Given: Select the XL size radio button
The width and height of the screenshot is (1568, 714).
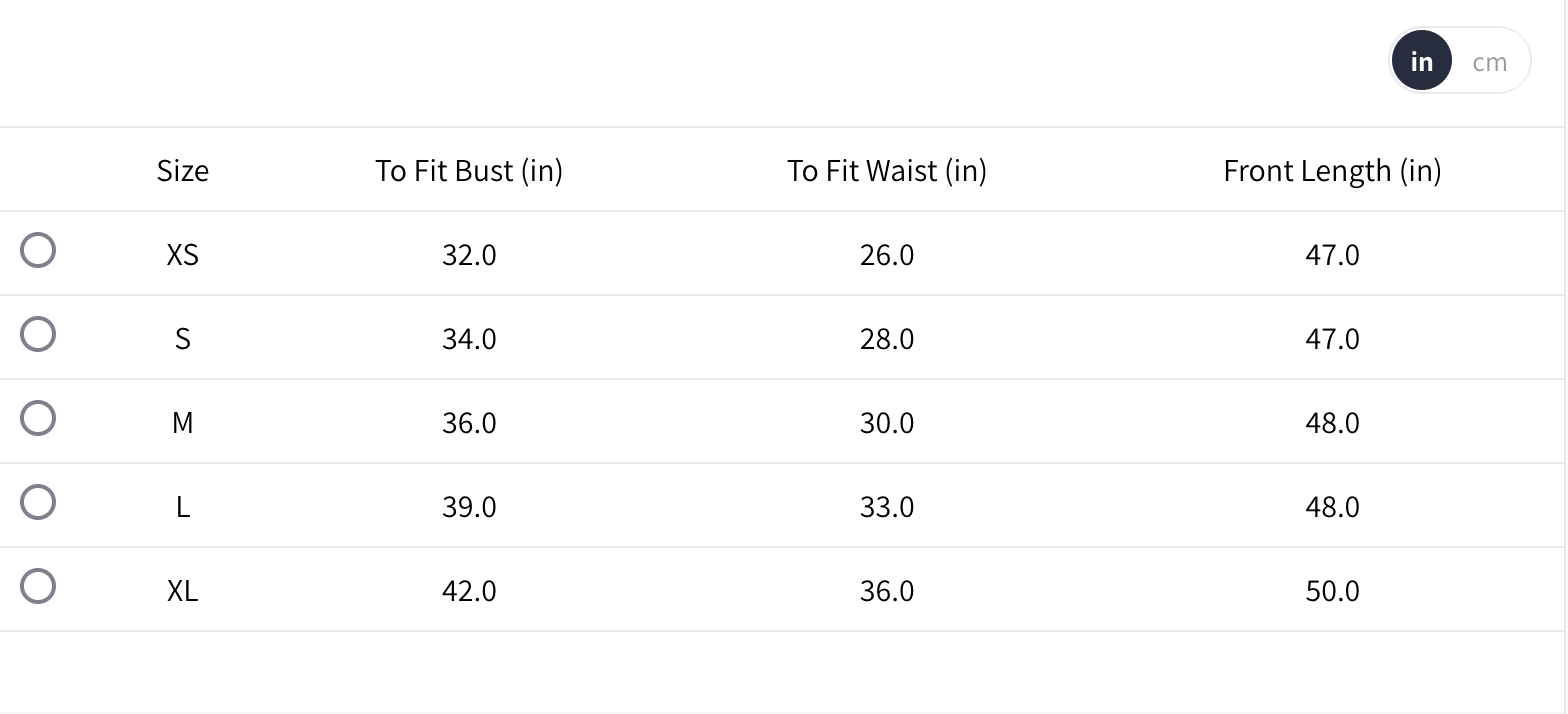Looking at the screenshot, I should (38, 586).
